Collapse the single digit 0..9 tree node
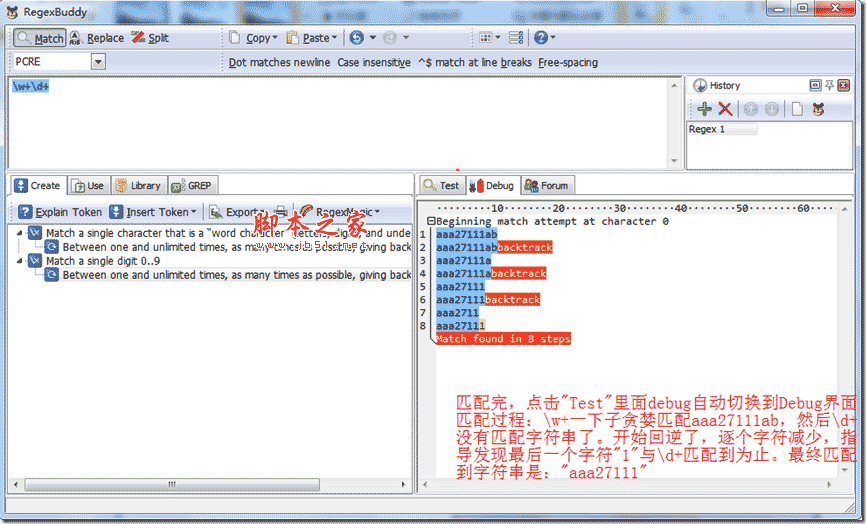 click(x=19, y=261)
